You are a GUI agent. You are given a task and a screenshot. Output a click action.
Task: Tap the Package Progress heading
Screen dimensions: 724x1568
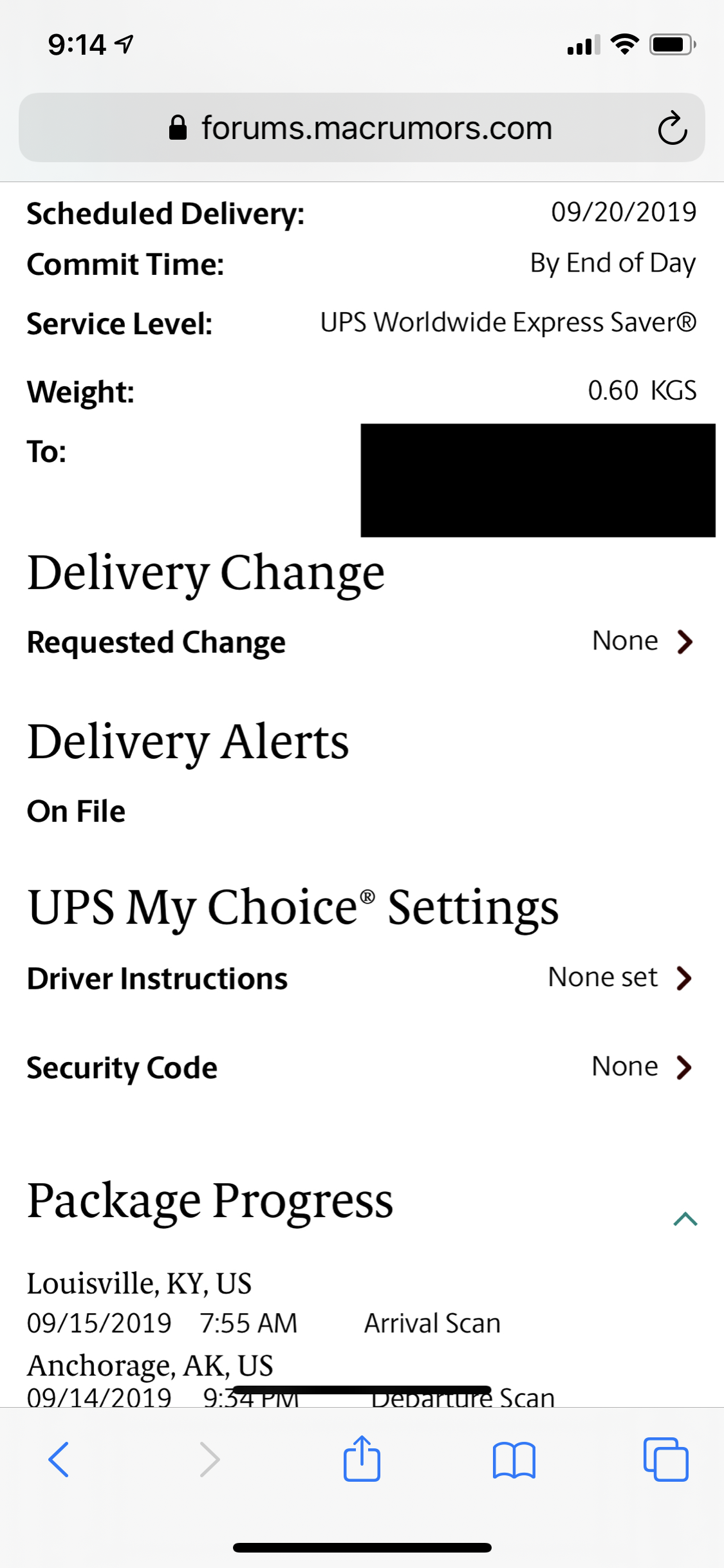(210, 1201)
